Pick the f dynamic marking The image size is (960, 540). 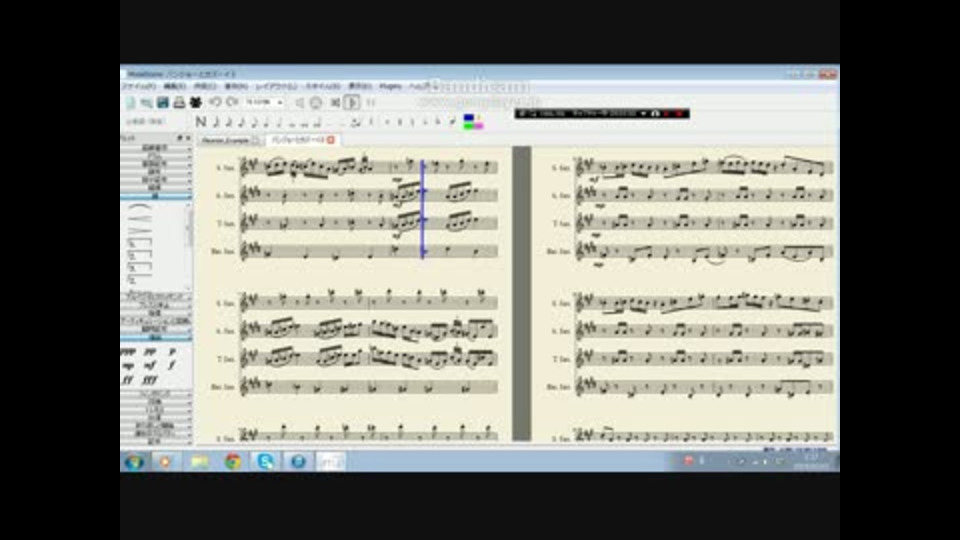[x=172, y=366]
